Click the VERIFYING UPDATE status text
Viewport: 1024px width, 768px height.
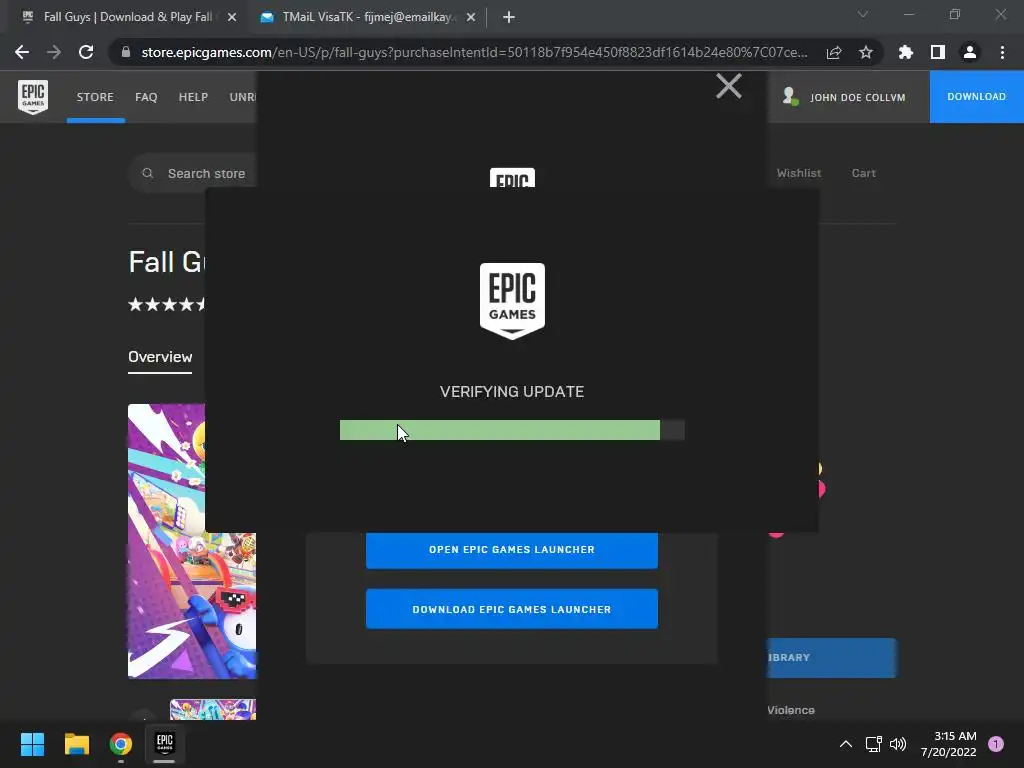[512, 392]
